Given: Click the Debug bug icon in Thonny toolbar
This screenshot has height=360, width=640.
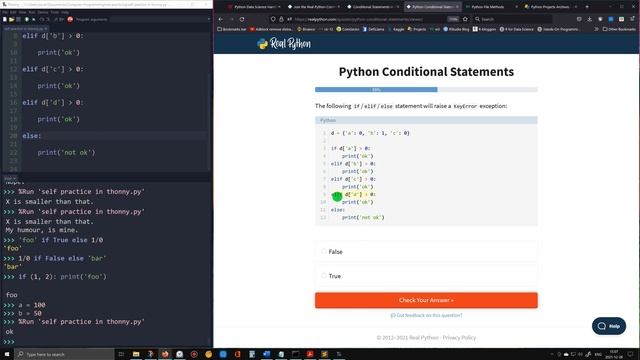Looking at the screenshot, I should (x=33, y=19).
